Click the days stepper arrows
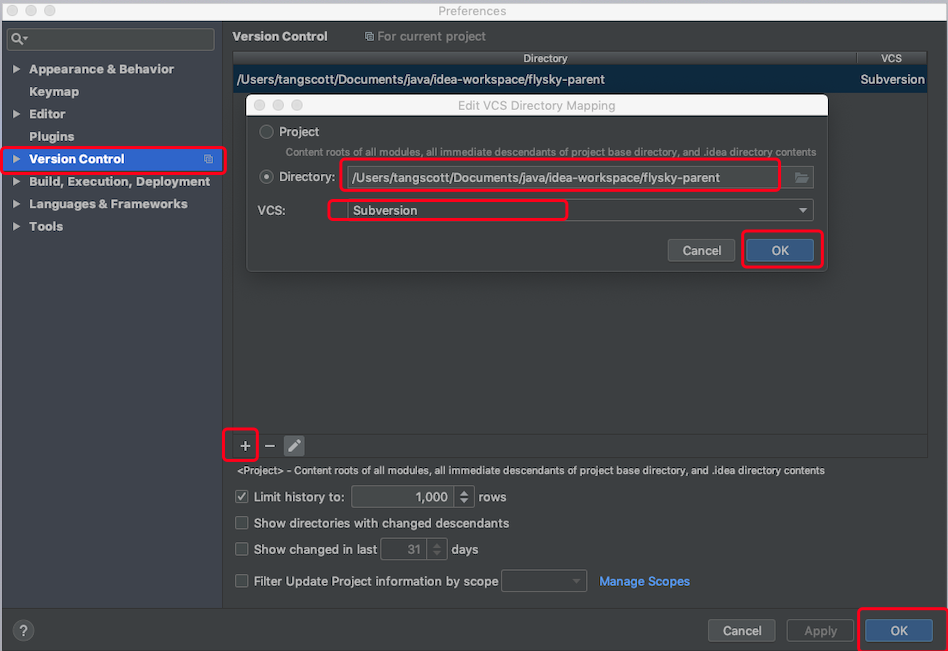948x651 pixels. [x=437, y=549]
